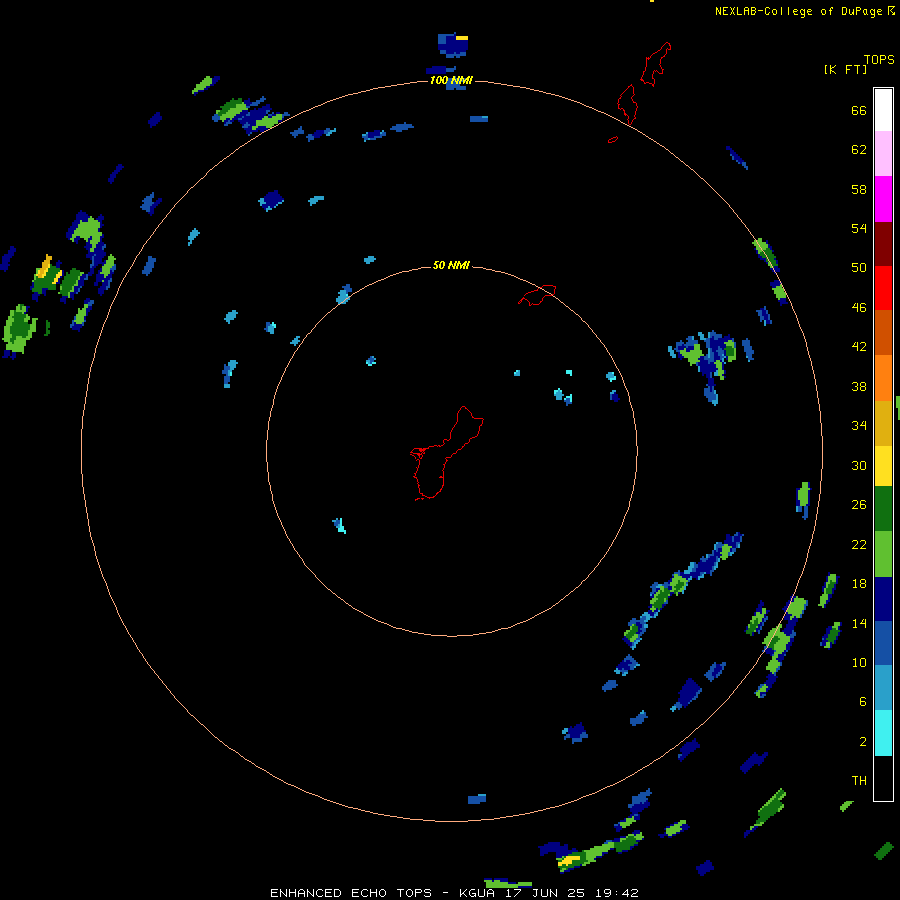
Task: Select the "6" scale value
Action: (863, 701)
